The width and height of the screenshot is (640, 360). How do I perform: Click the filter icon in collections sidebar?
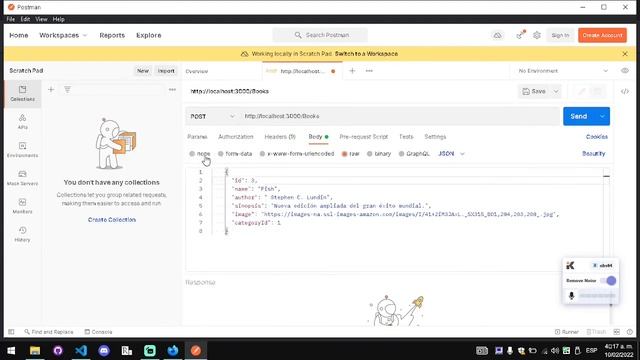(x=67, y=89)
